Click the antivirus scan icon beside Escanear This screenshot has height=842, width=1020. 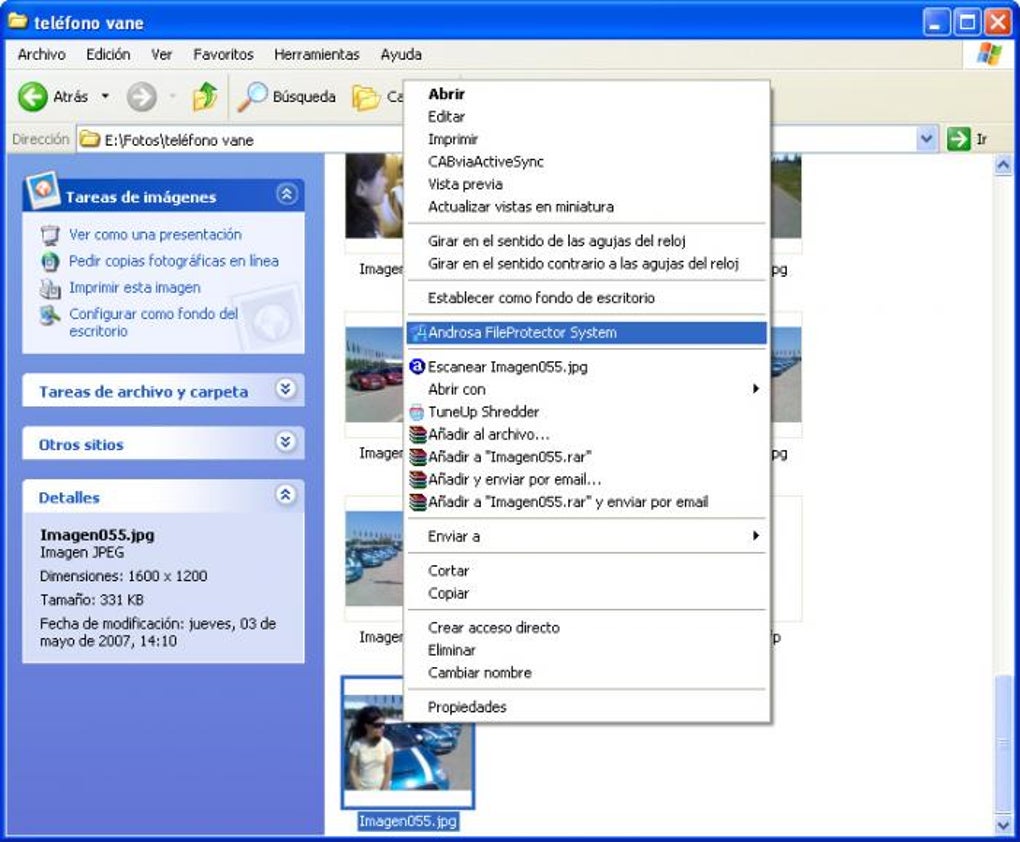pyautogui.click(x=417, y=367)
